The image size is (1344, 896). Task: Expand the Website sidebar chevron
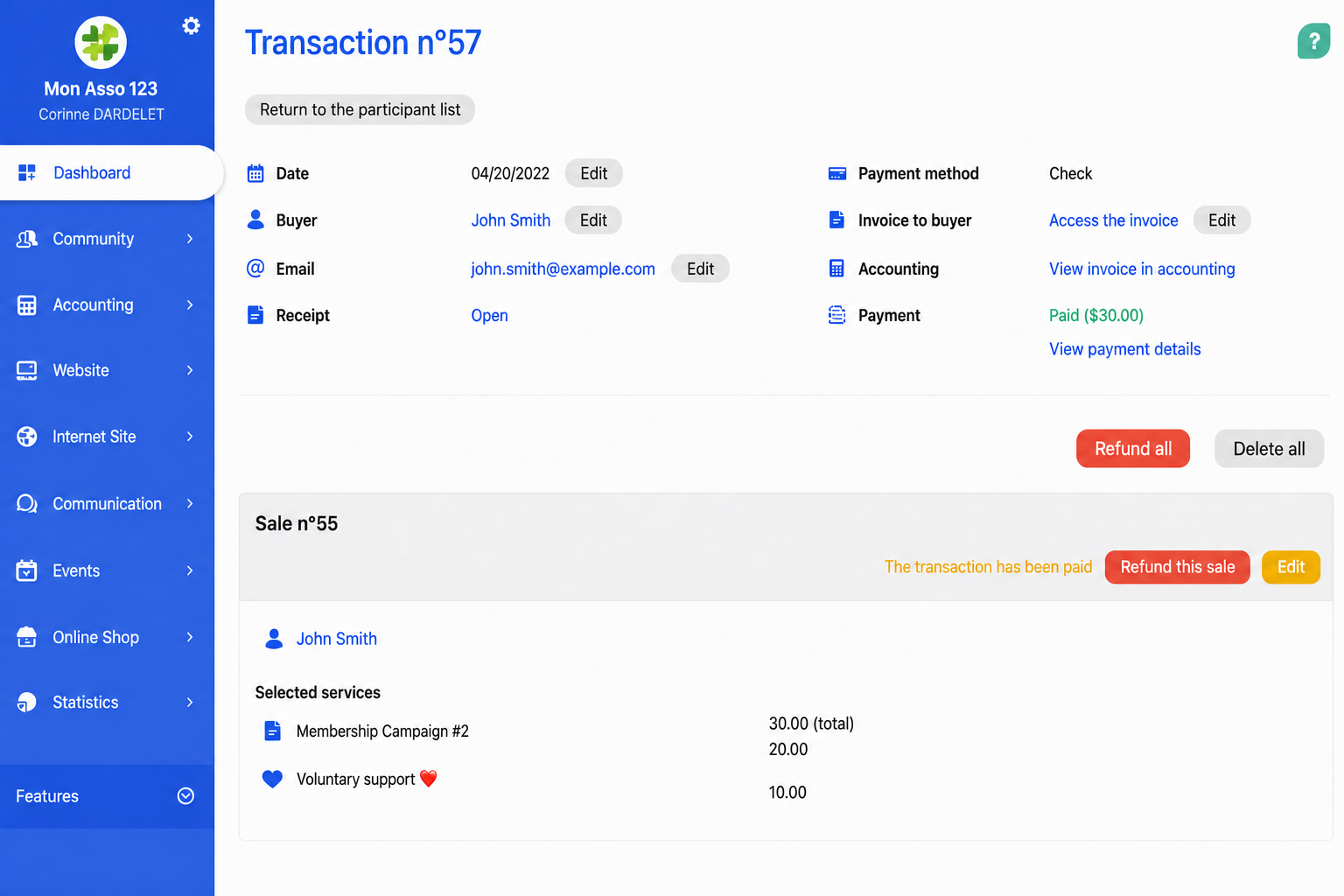pyautogui.click(x=190, y=370)
